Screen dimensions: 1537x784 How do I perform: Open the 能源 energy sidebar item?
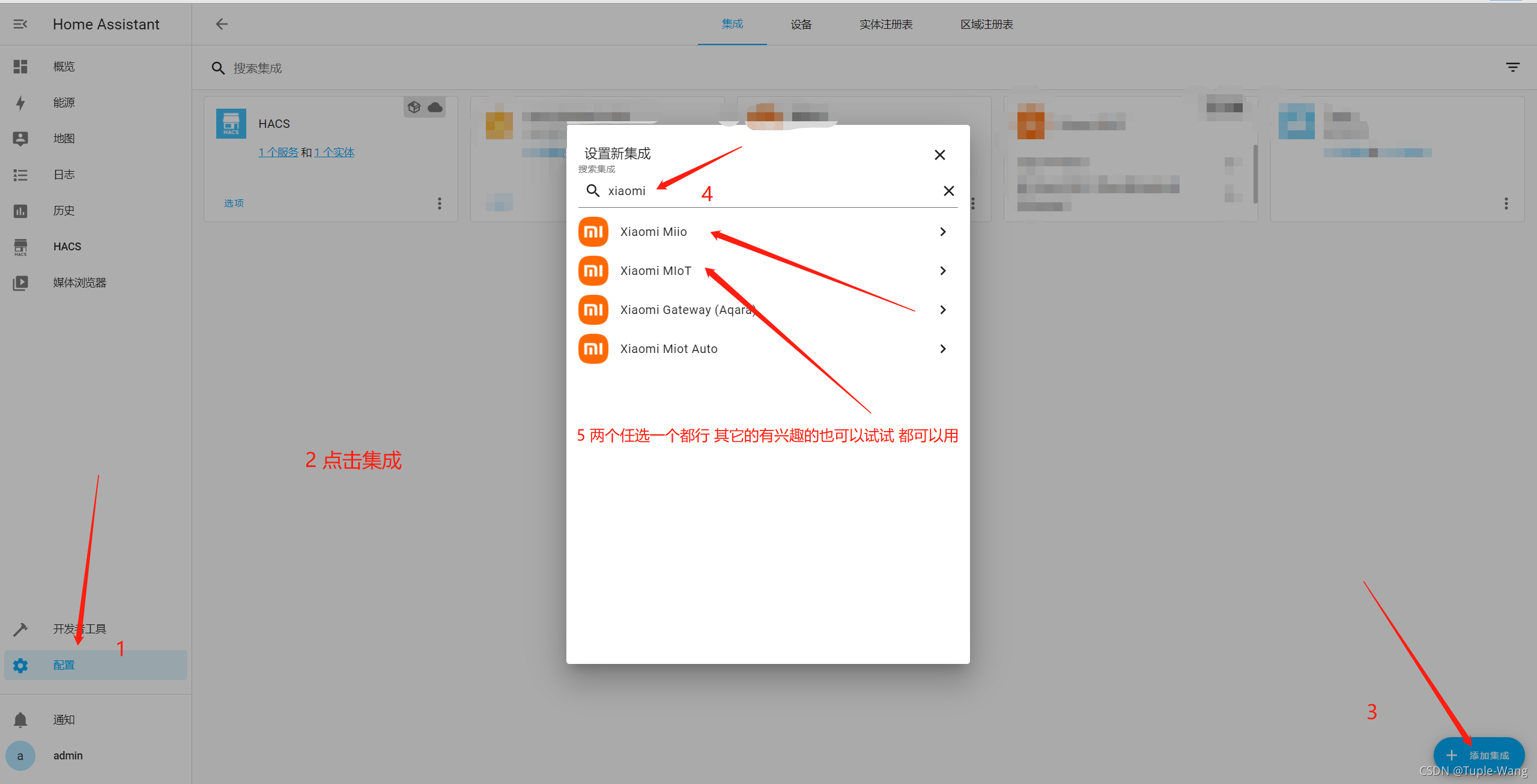click(x=64, y=103)
